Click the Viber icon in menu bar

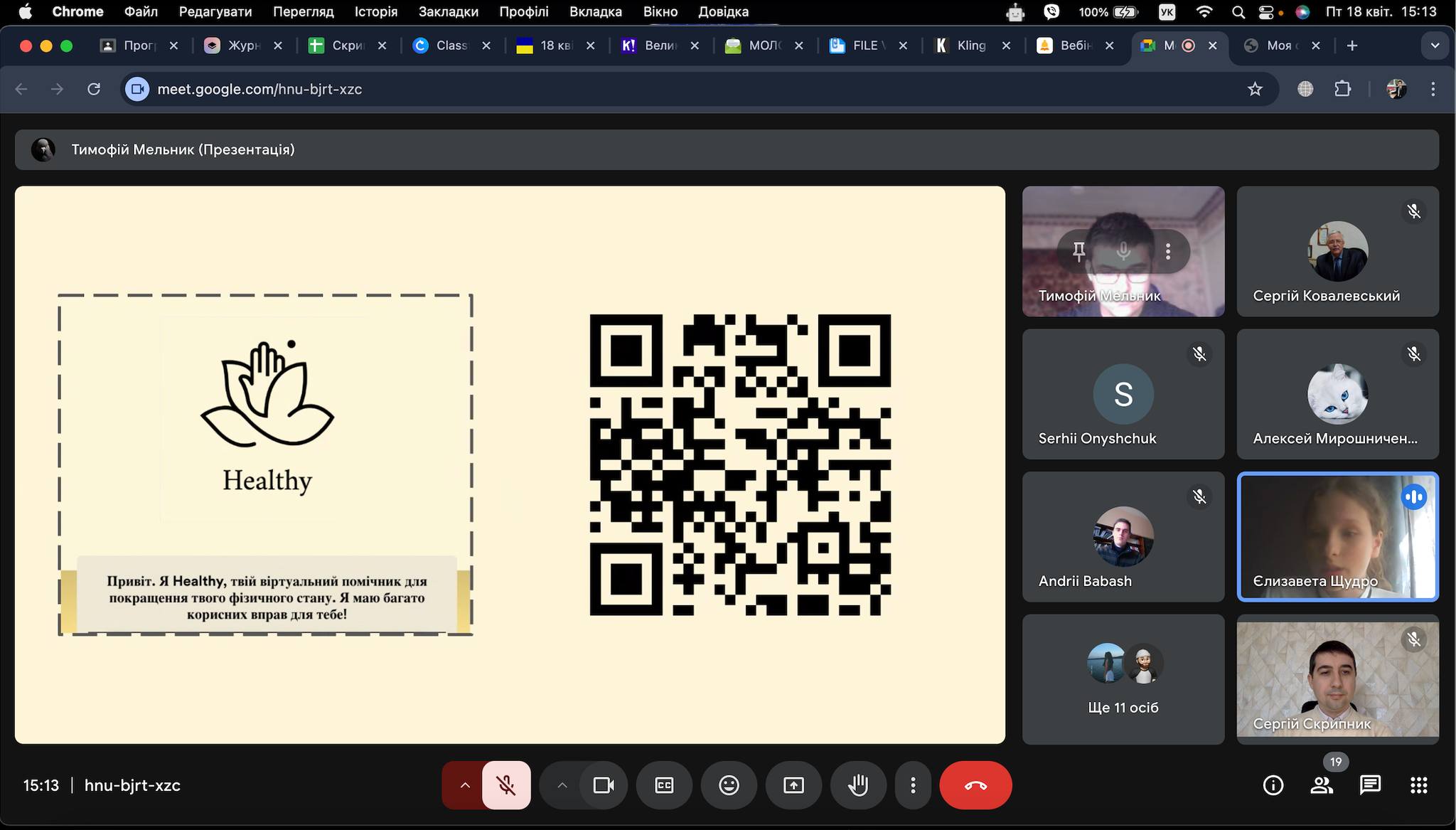click(1051, 11)
